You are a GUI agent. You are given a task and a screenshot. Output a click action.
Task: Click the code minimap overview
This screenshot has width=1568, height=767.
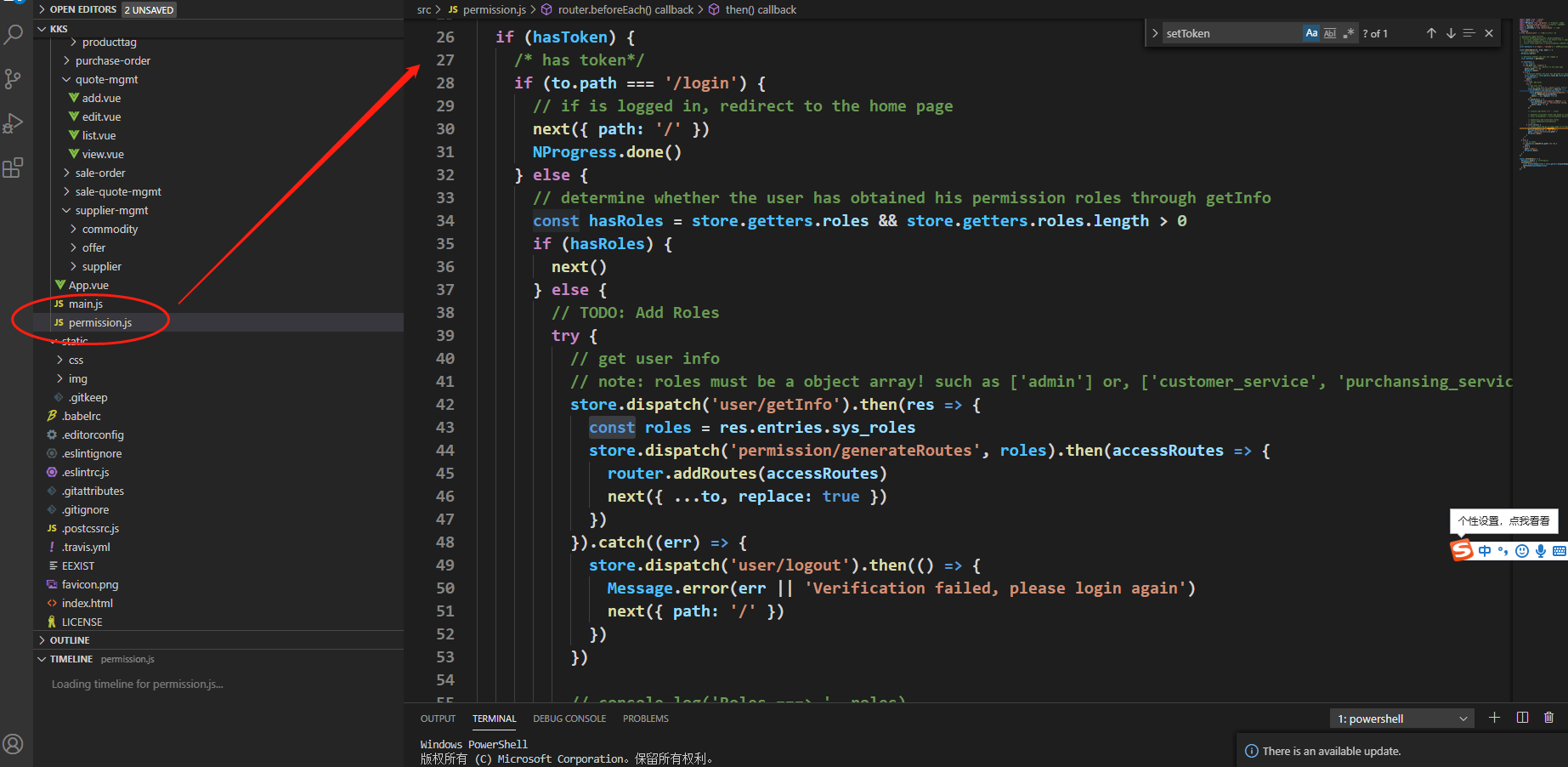[x=1543, y=94]
